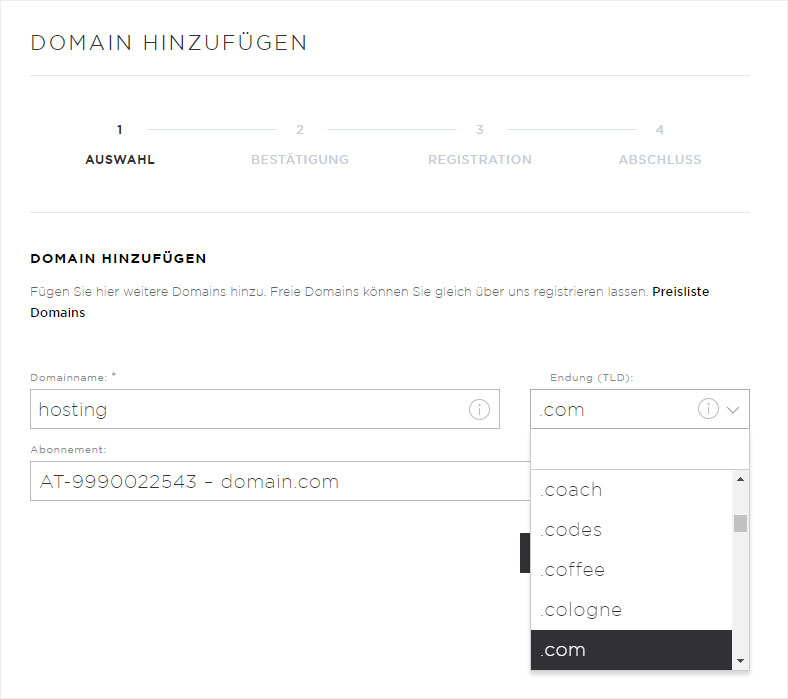Screen dimensions: 788x699
Task: Collapse the TLD dropdown with its chevron
Action: point(733,410)
